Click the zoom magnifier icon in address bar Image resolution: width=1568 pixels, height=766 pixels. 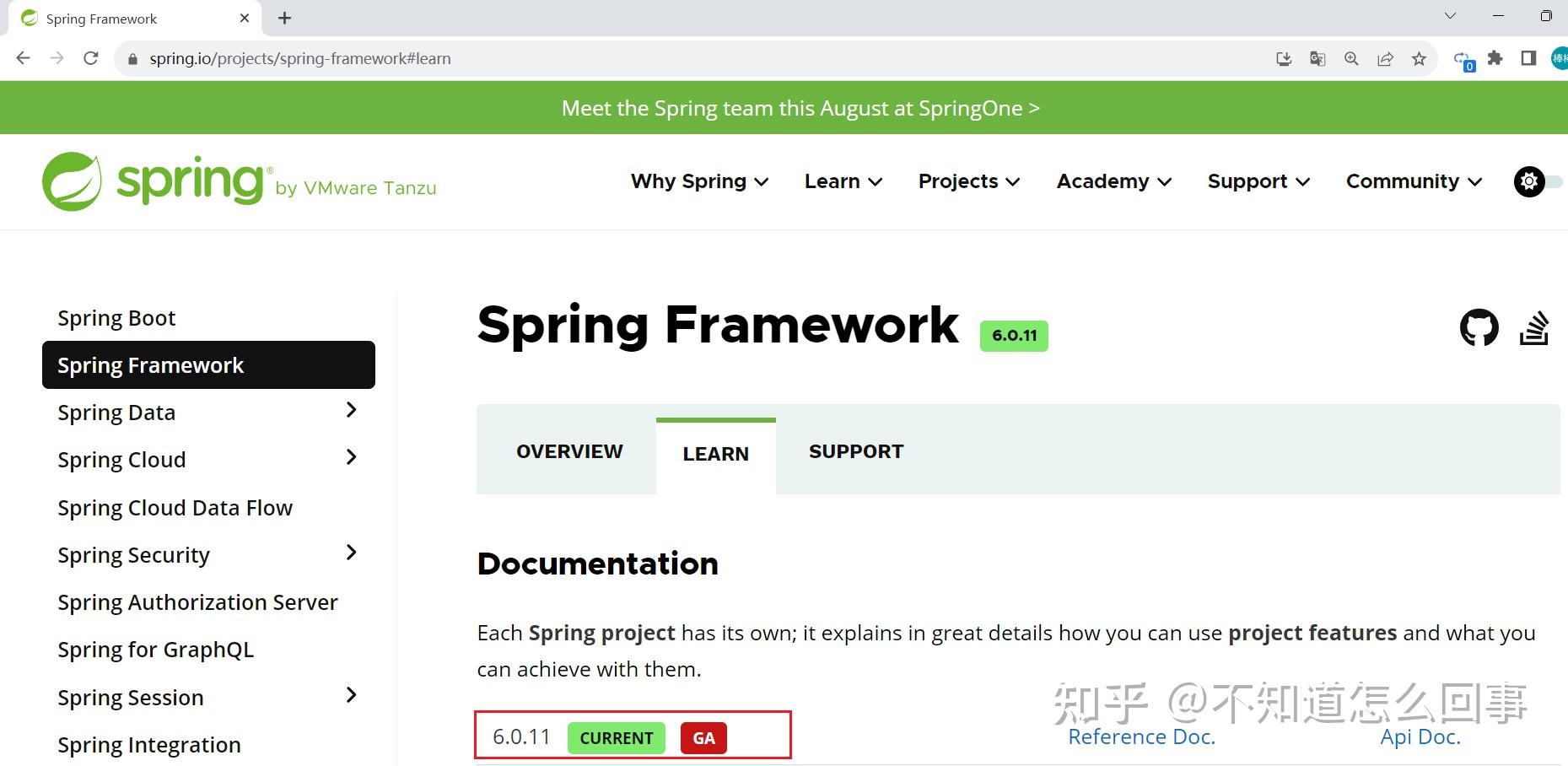click(1350, 58)
